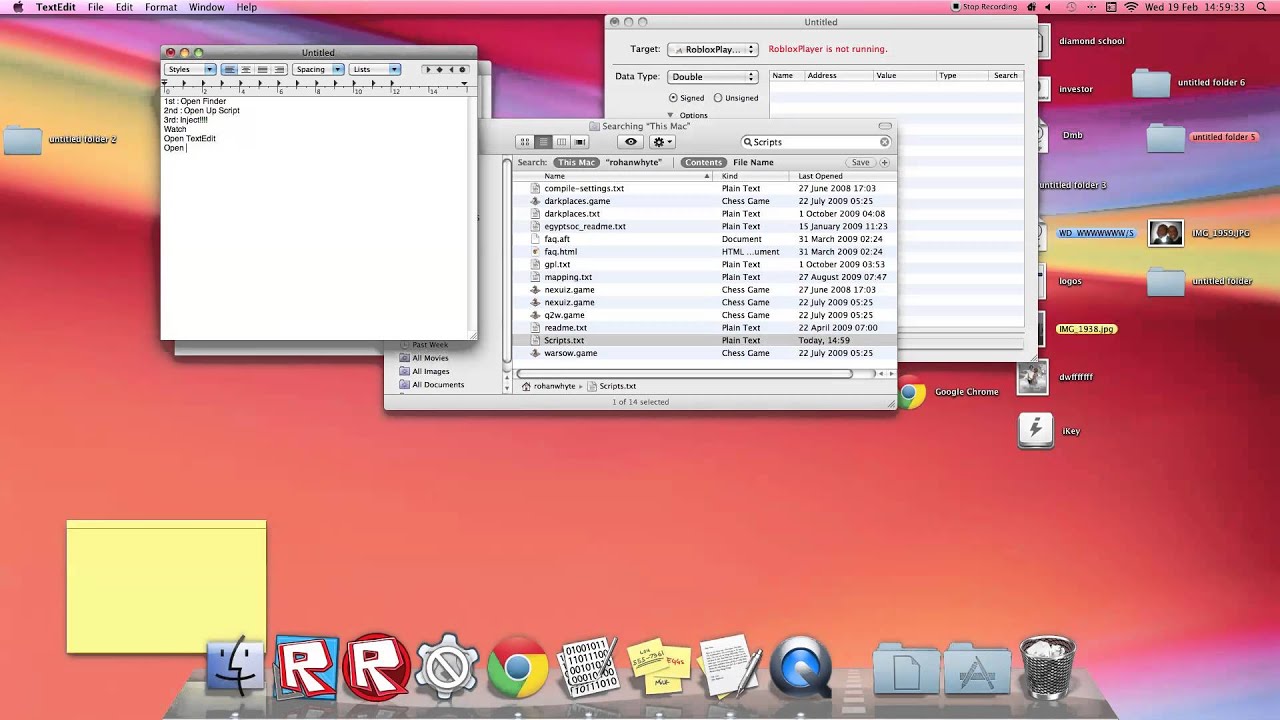
Task: Center align text in TextEdit
Action: tap(246, 70)
